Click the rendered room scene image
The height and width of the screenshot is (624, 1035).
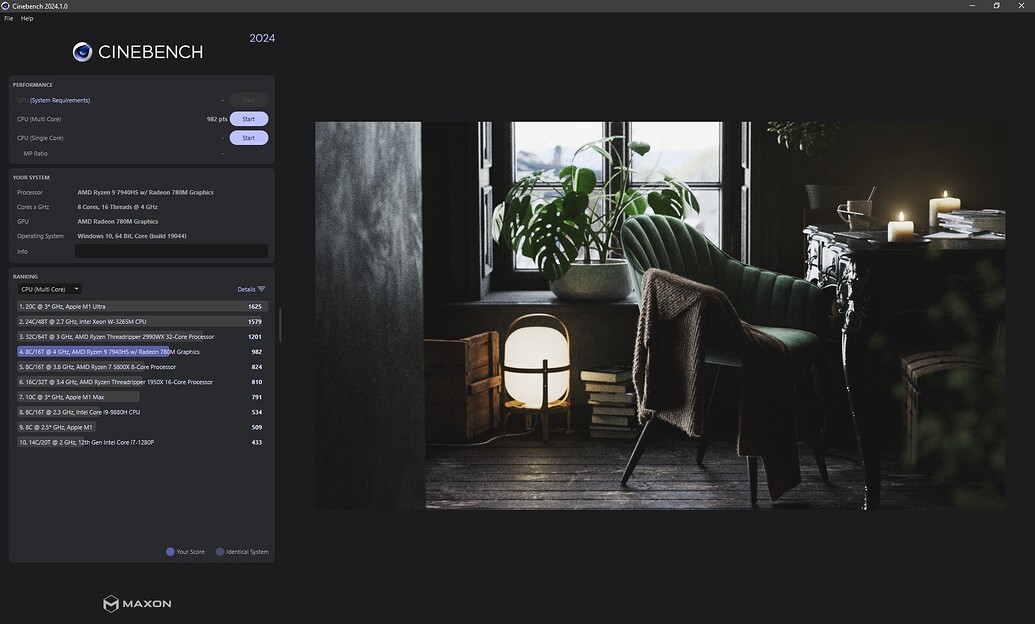(660, 315)
